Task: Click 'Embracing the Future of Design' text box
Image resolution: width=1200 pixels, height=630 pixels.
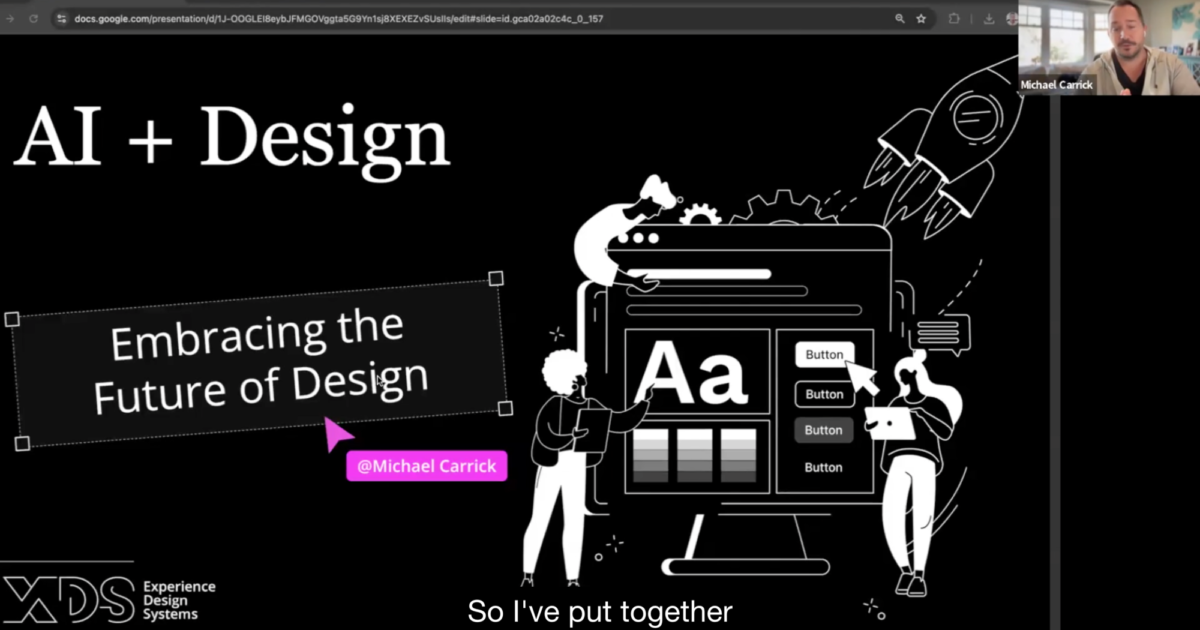Action: (x=260, y=361)
